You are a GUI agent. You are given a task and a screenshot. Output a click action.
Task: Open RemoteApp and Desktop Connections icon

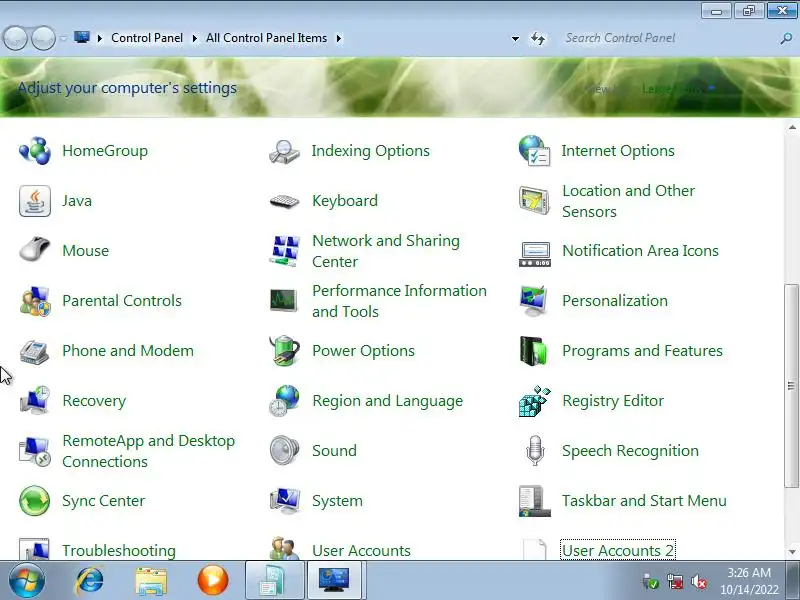coord(35,451)
